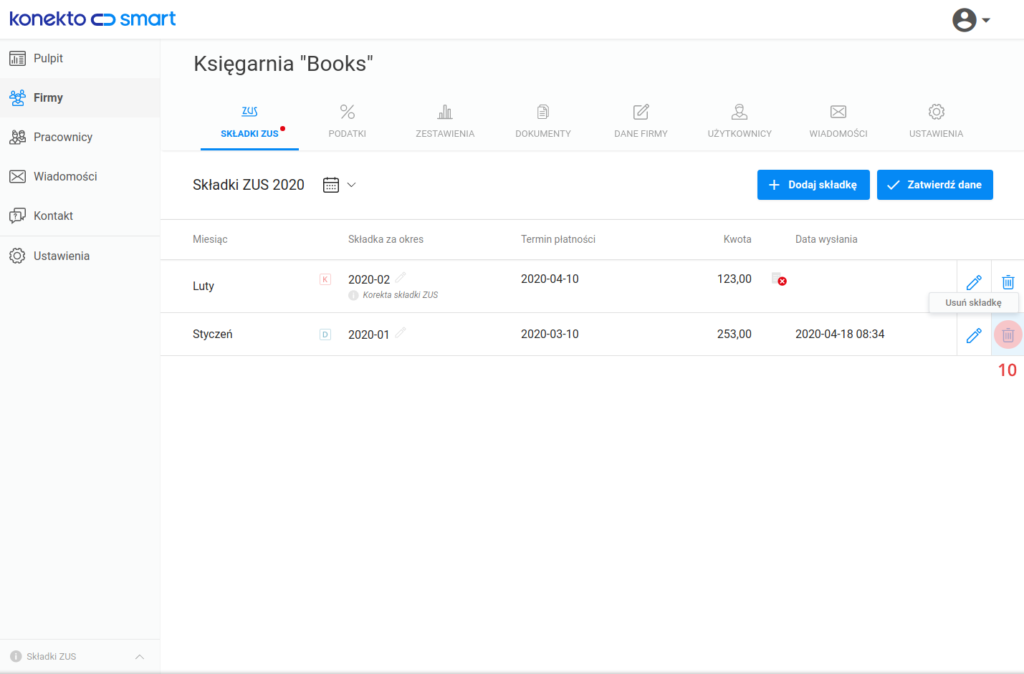
Task: Delete the Luty contribution with trash icon
Action: pyautogui.click(x=1008, y=281)
